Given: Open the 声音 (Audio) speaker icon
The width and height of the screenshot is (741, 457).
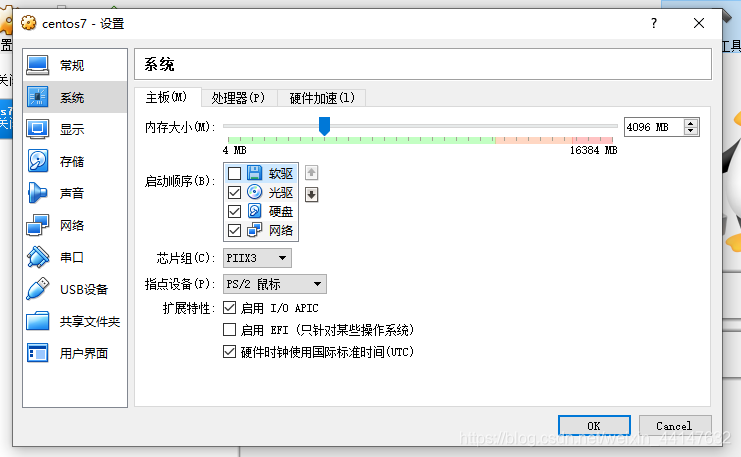Looking at the screenshot, I should point(37,193).
